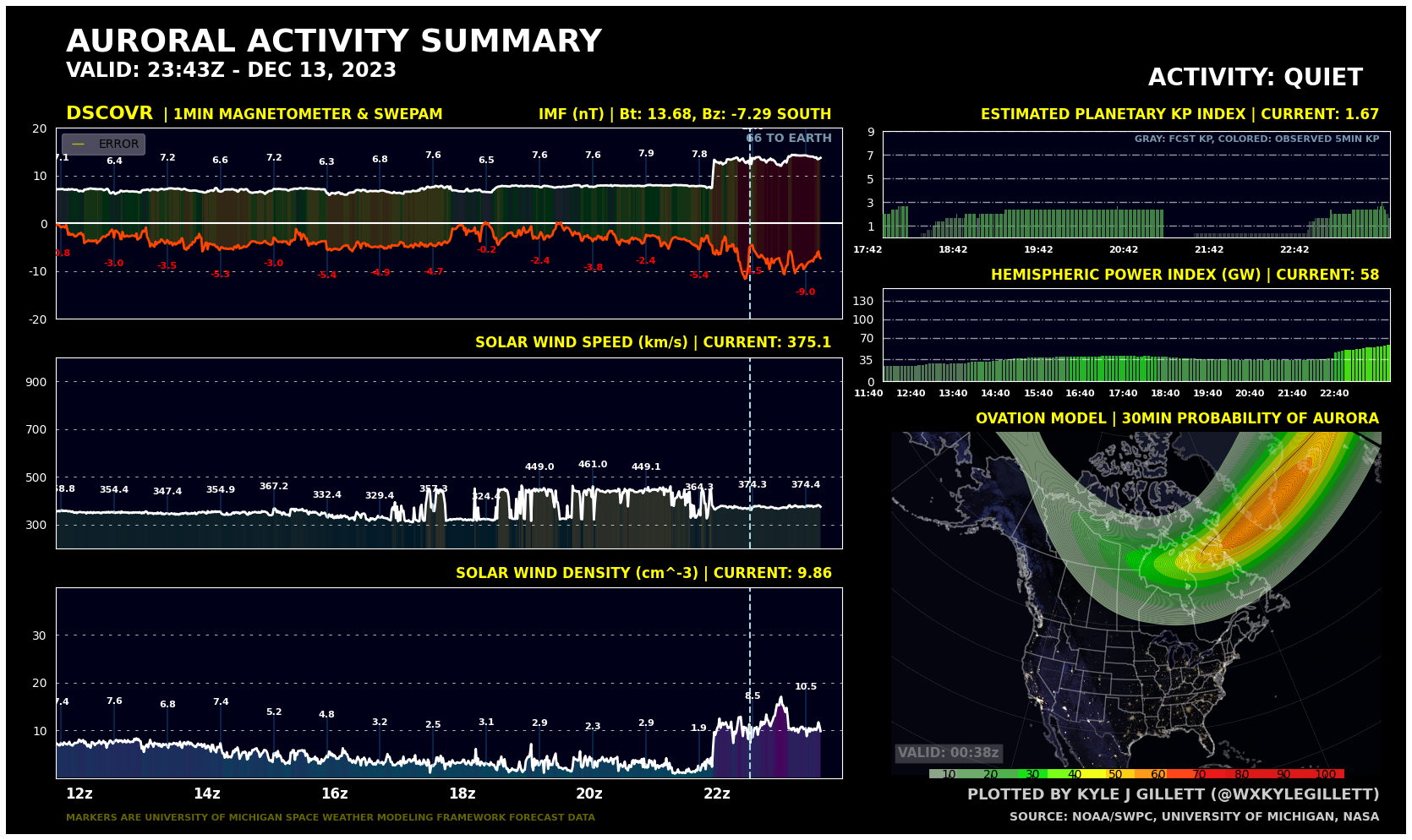The image size is (1412, 840).
Task: Click the VALID: 00:38z label on the map
Action: point(948,753)
